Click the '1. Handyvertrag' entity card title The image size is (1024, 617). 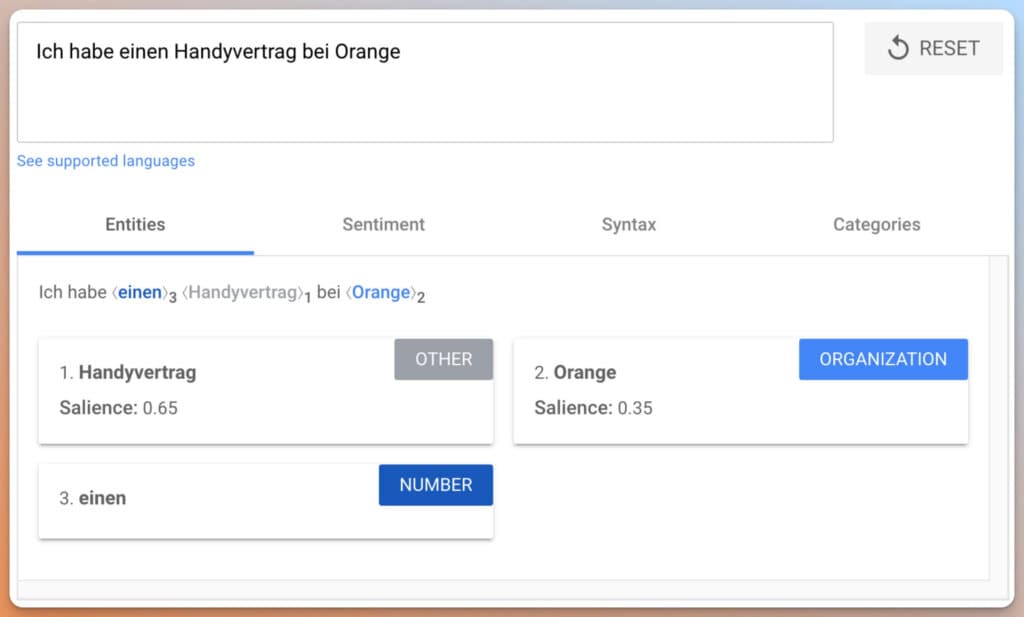pos(127,373)
